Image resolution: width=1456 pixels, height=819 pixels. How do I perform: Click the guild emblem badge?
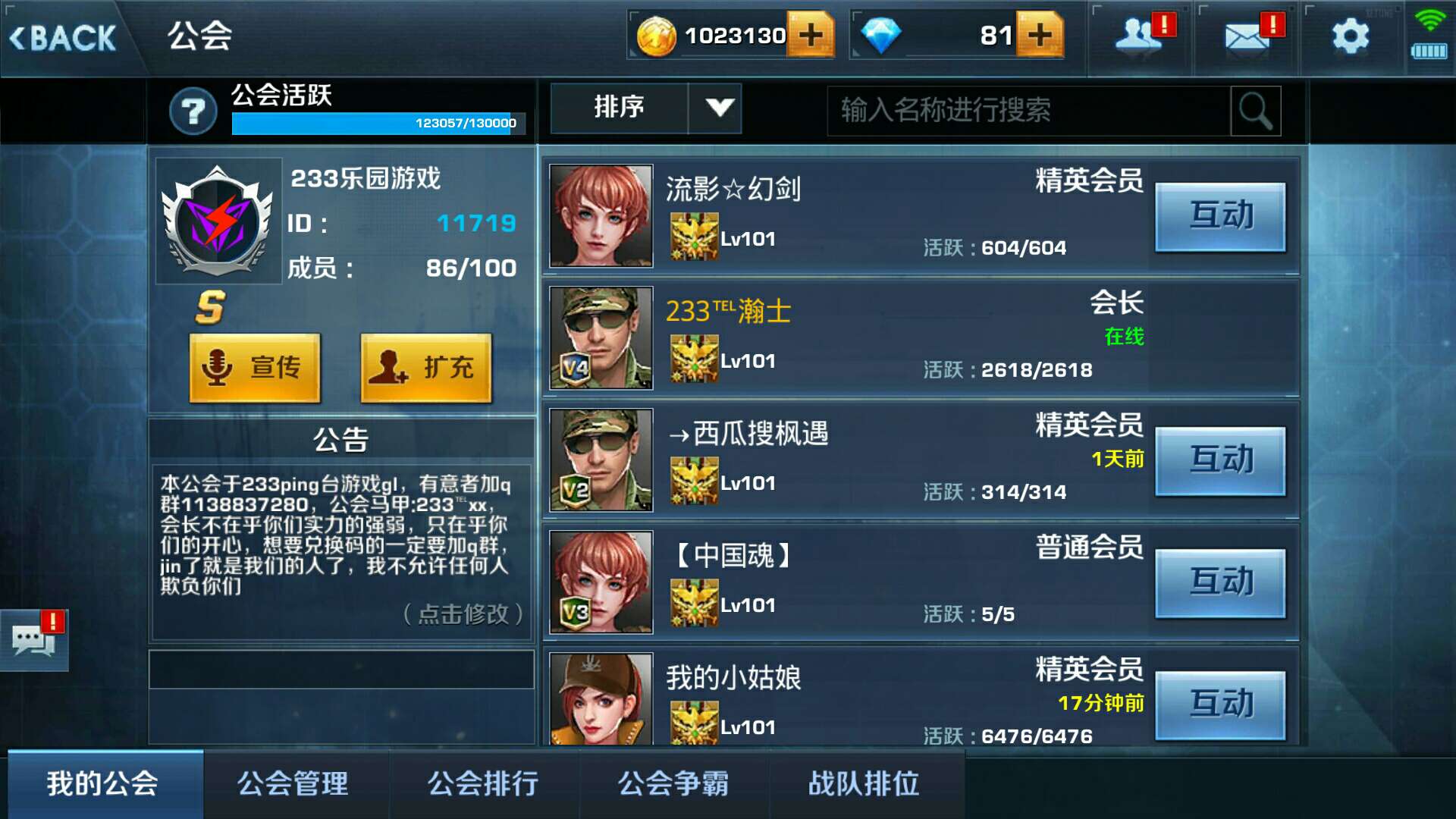pyautogui.click(x=218, y=221)
